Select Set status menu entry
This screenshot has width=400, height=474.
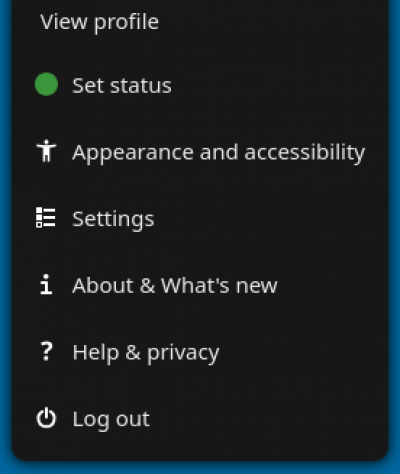(200, 85)
